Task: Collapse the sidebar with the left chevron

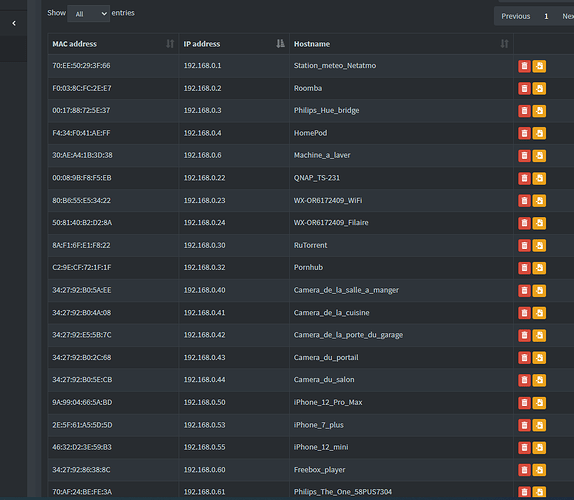Action: 14,23
